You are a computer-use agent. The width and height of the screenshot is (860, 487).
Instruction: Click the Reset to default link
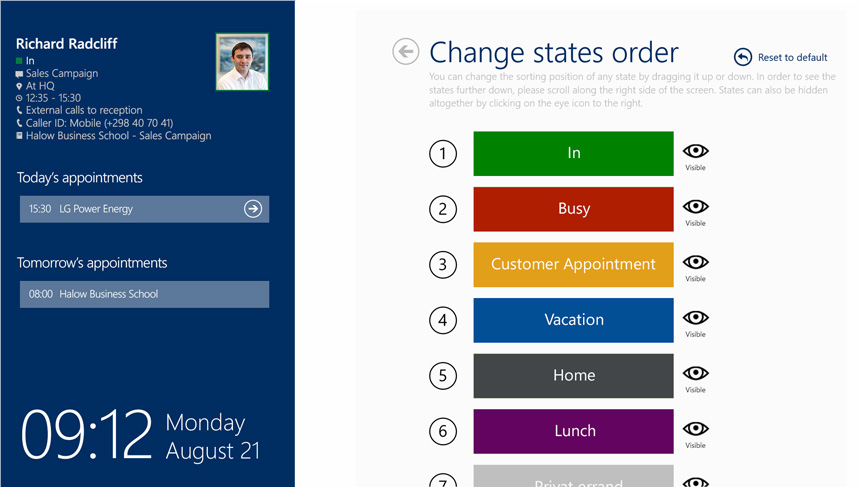pyautogui.click(x=793, y=58)
